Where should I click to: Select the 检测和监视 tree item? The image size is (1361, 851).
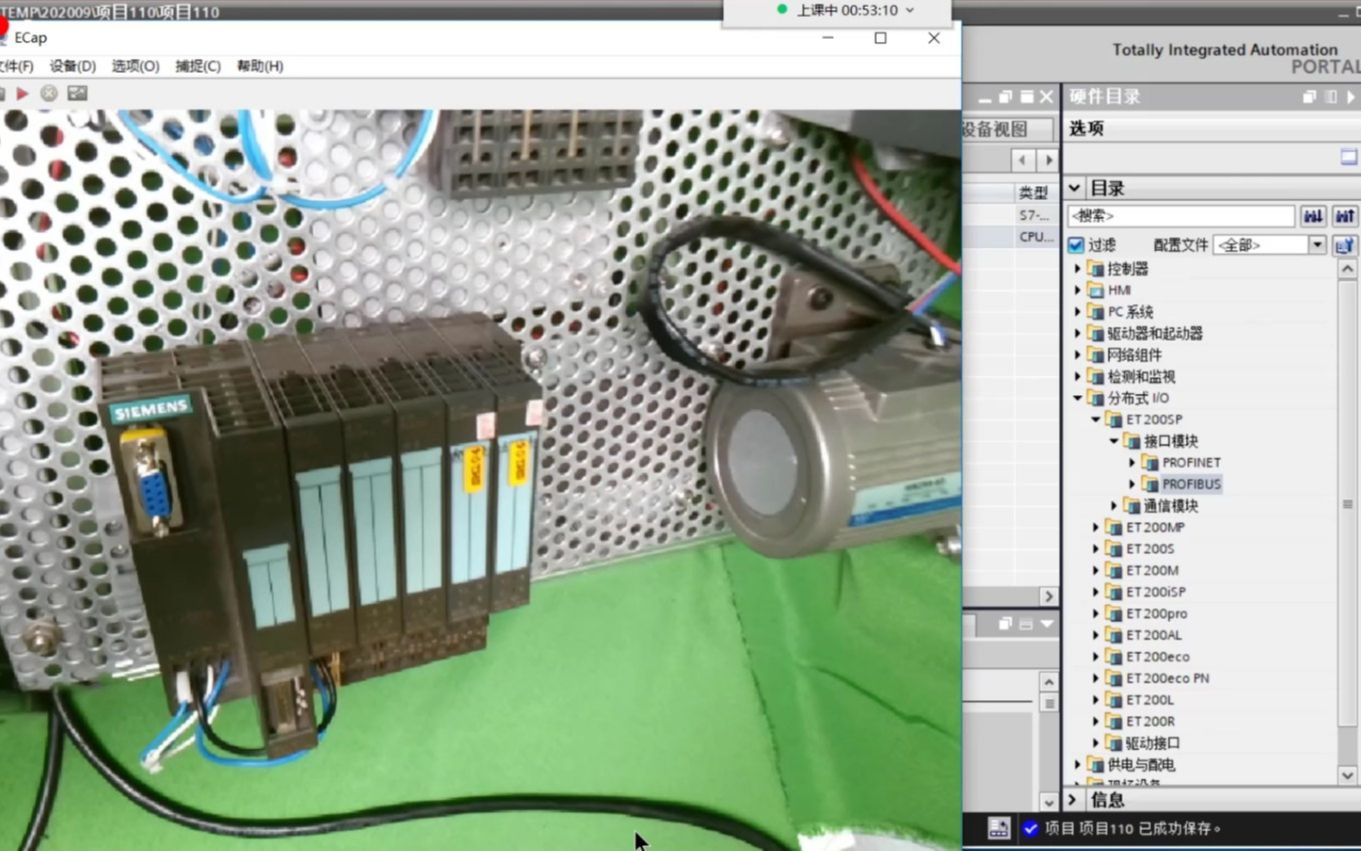coord(1141,377)
